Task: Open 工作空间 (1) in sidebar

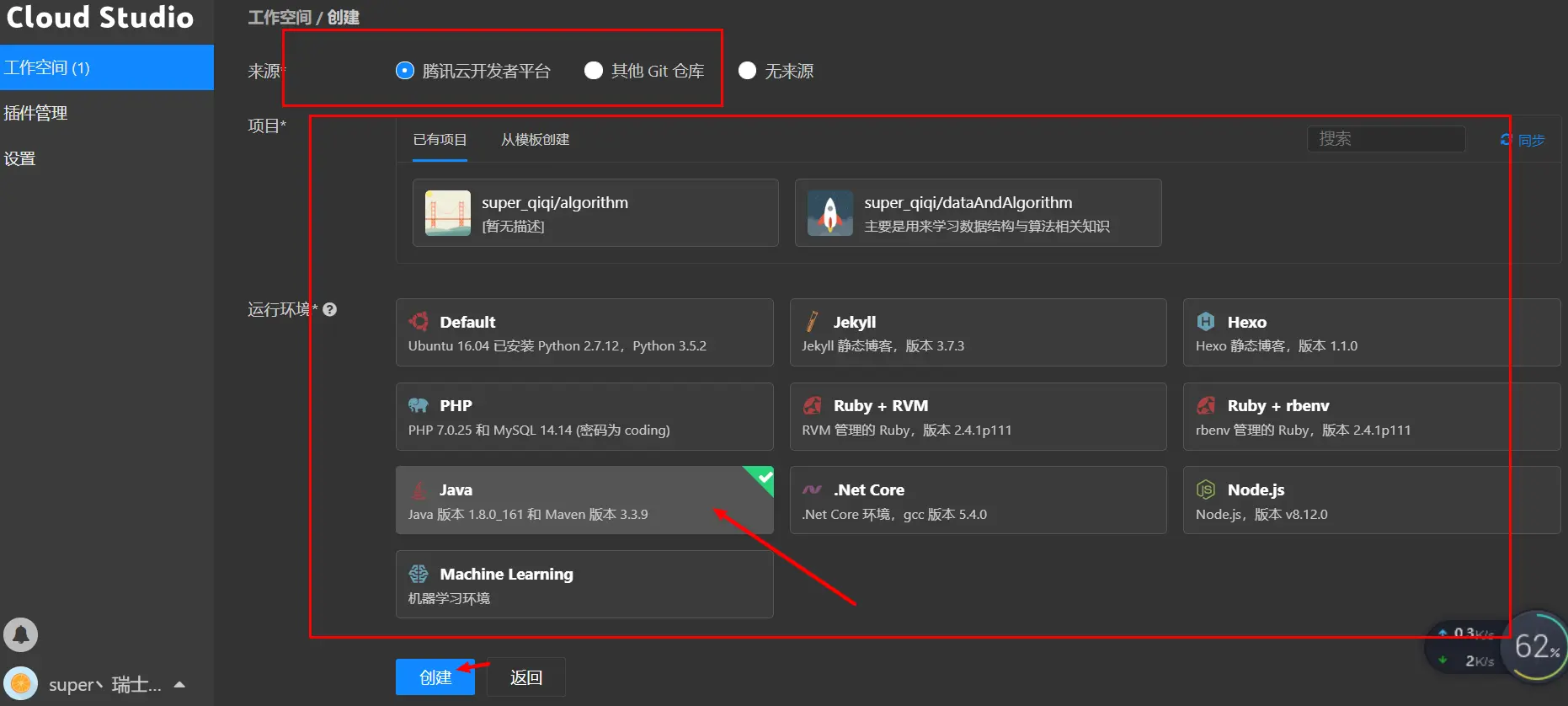Action: pyautogui.click(x=107, y=67)
